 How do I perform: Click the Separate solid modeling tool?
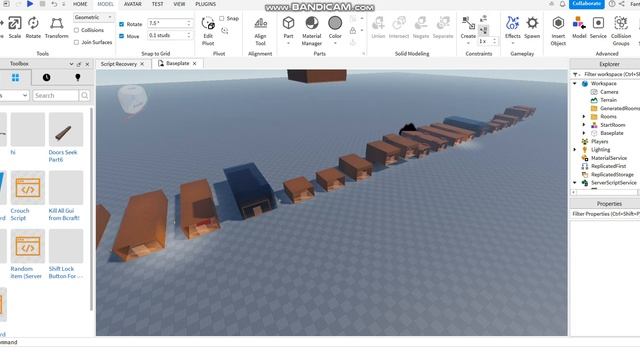click(x=443, y=27)
